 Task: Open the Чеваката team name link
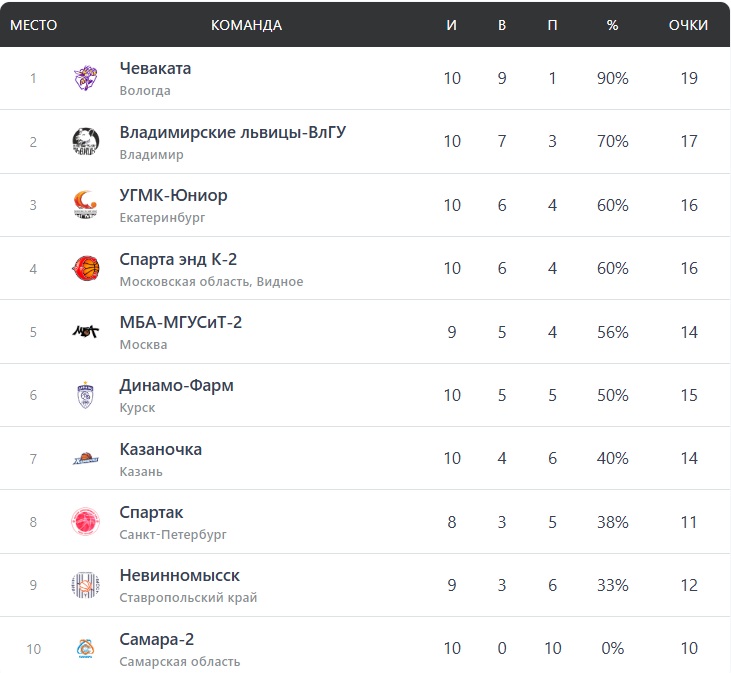point(155,69)
